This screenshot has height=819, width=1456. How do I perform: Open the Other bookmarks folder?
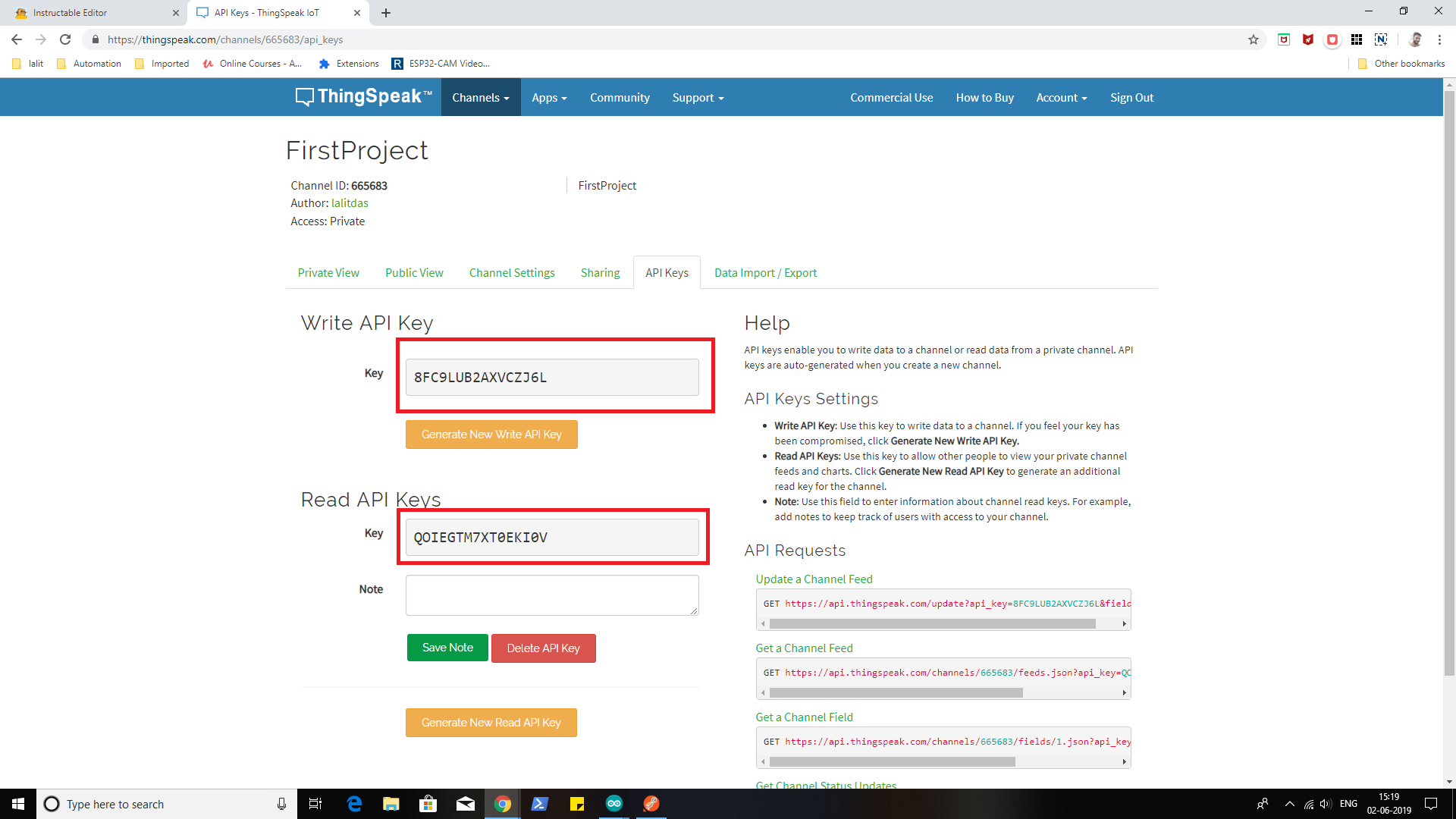tap(1401, 64)
